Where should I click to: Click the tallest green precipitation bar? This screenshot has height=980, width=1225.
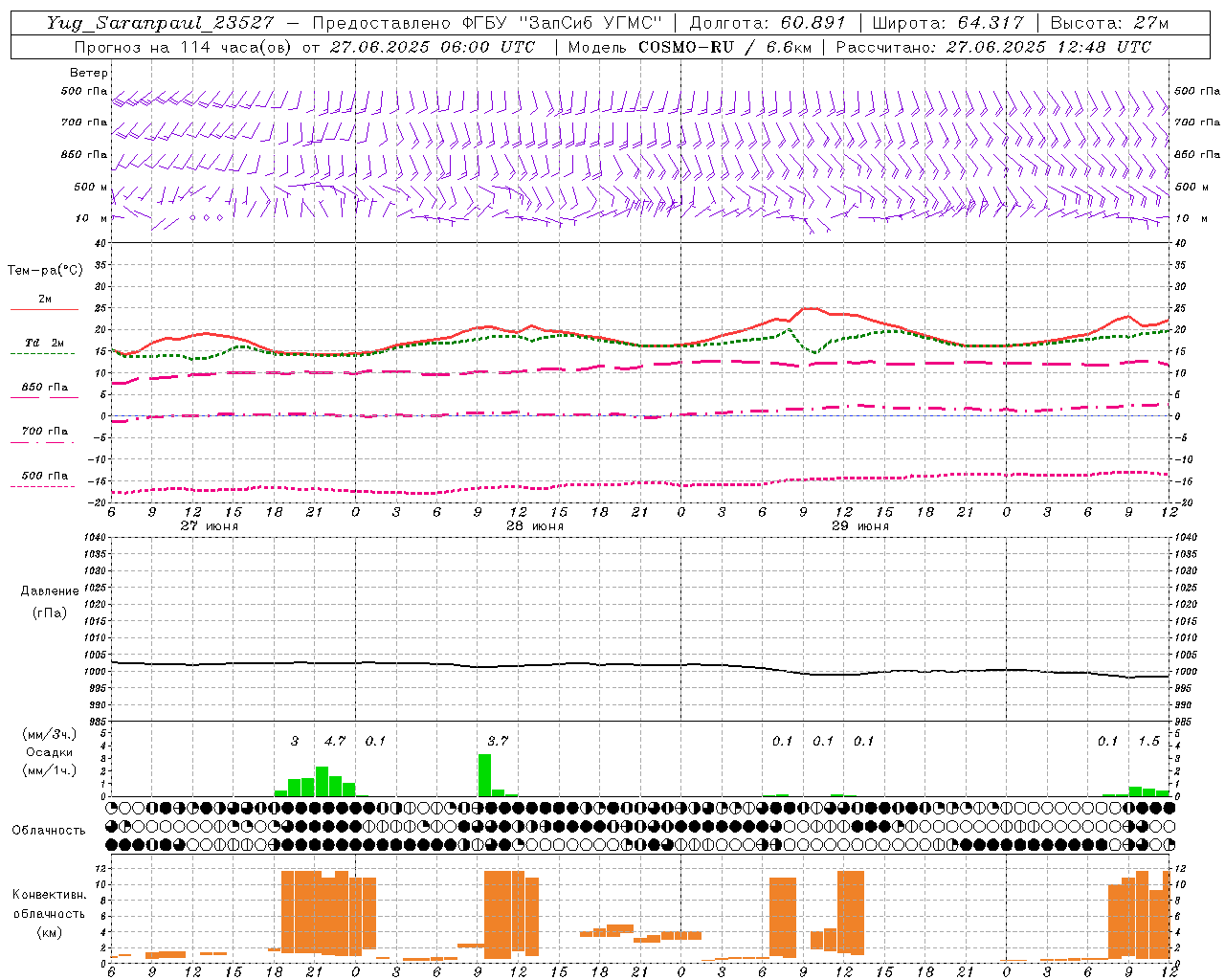coord(484,775)
